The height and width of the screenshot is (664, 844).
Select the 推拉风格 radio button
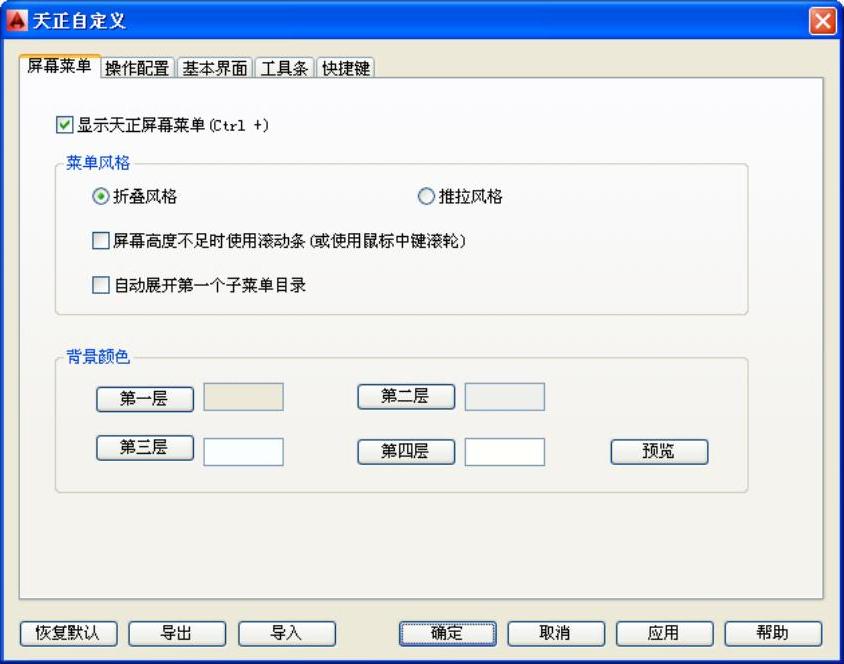[x=426, y=196]
